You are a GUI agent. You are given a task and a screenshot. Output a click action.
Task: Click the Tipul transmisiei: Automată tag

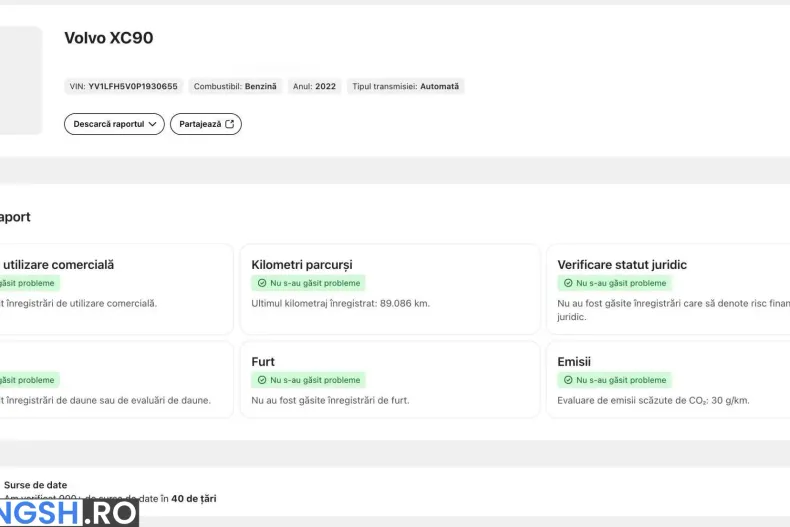[x=406, y=86]
